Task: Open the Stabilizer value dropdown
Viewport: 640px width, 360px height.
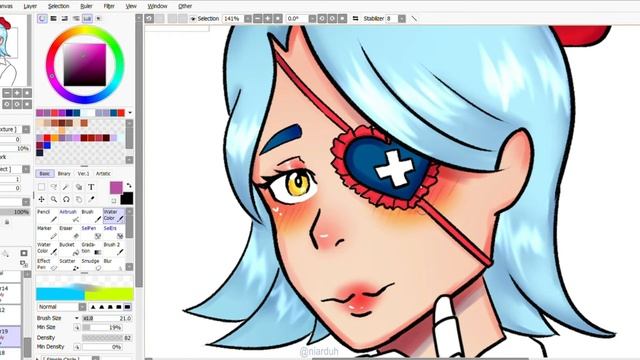Action: (x=402, y=19)
